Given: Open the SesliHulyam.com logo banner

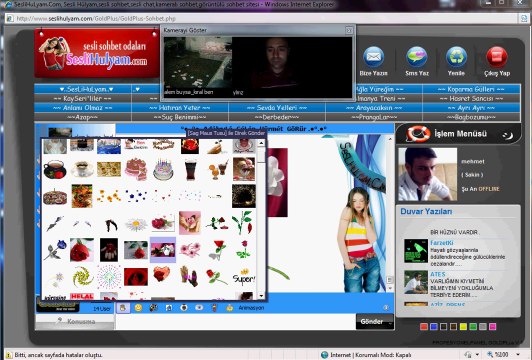Looking at the screenshot, I should click(97, 53).
